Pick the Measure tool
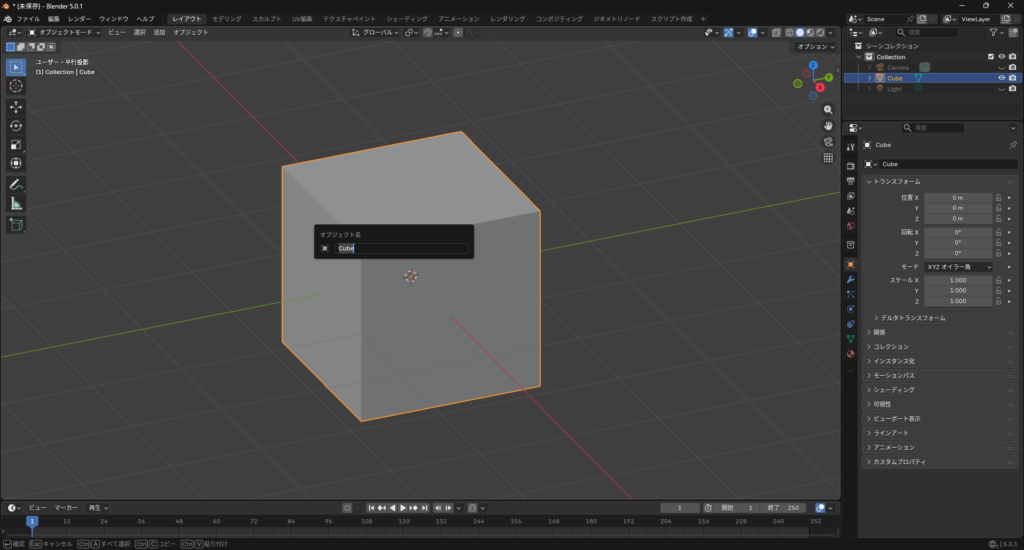1024x550 pixels. click(16, 204)
